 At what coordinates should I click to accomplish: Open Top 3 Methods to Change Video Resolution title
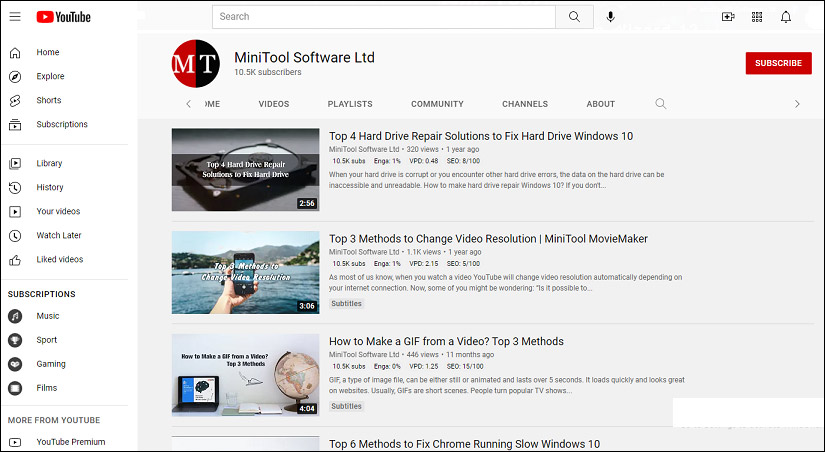pos(488,239)
